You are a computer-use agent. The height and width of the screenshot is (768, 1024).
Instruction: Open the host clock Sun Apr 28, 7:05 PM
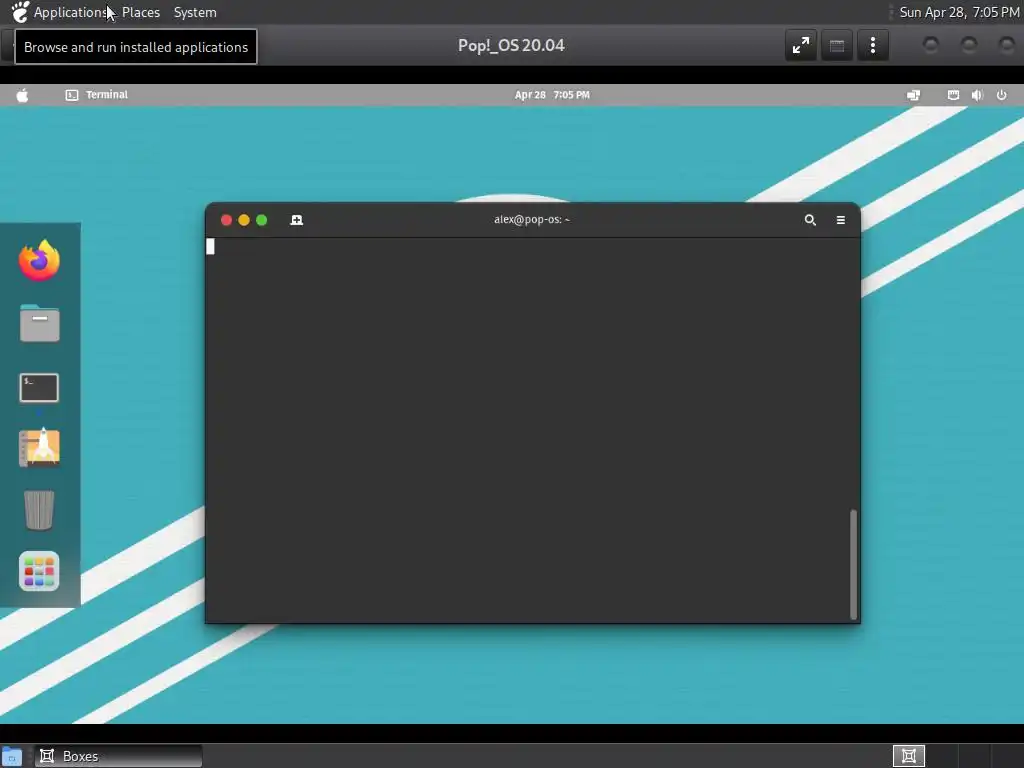[959, 12]
